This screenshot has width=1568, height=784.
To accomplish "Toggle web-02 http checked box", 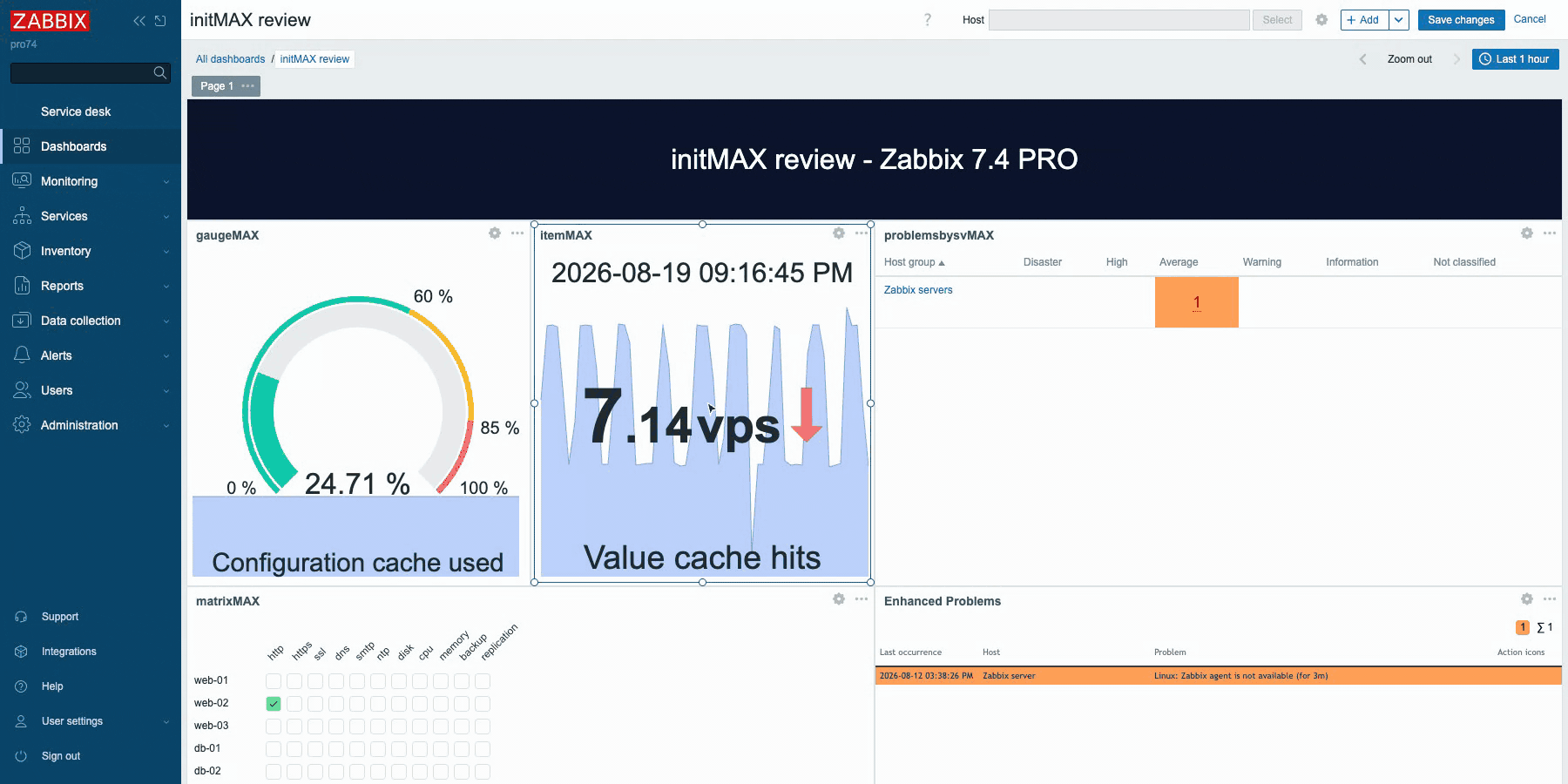I will 274,704.
